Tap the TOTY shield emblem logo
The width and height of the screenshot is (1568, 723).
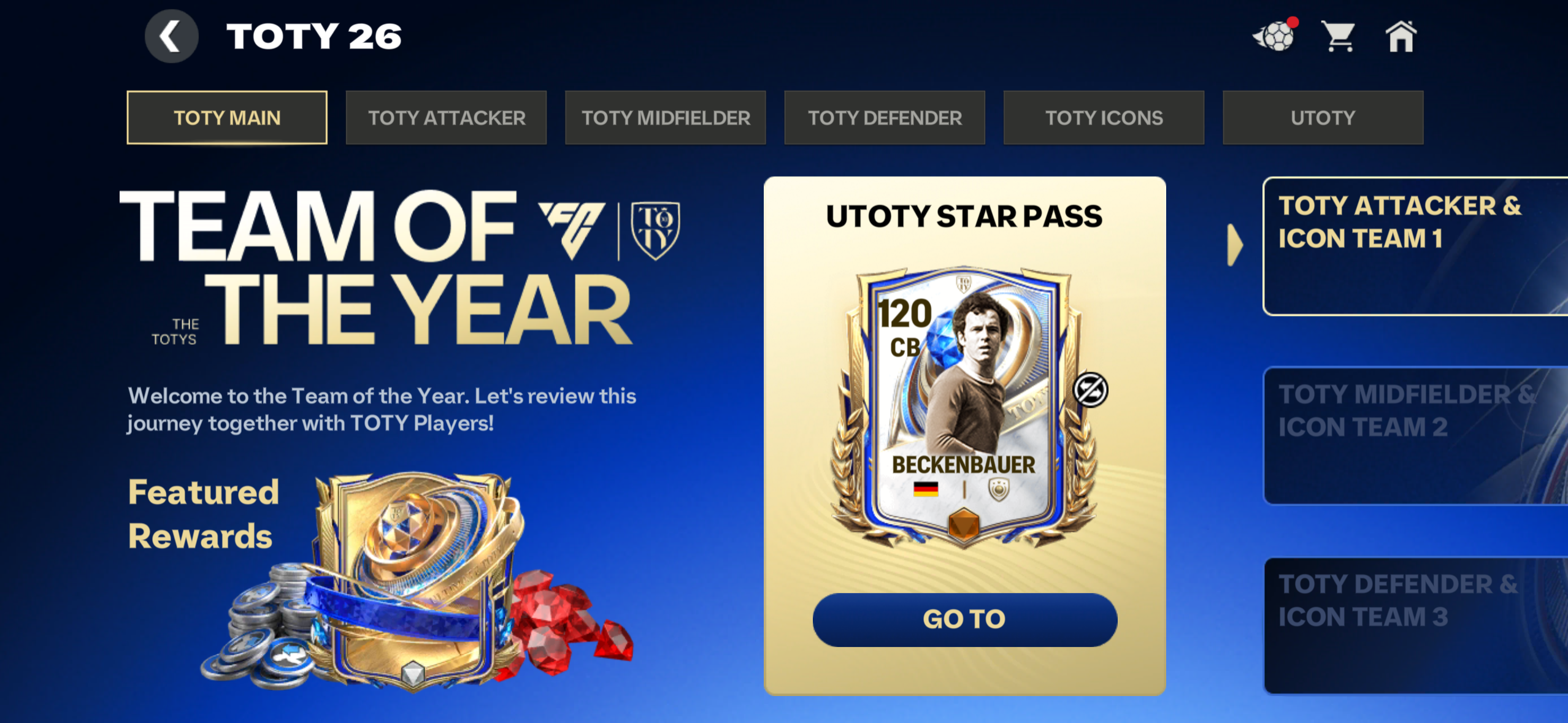(x=655, y=231)
